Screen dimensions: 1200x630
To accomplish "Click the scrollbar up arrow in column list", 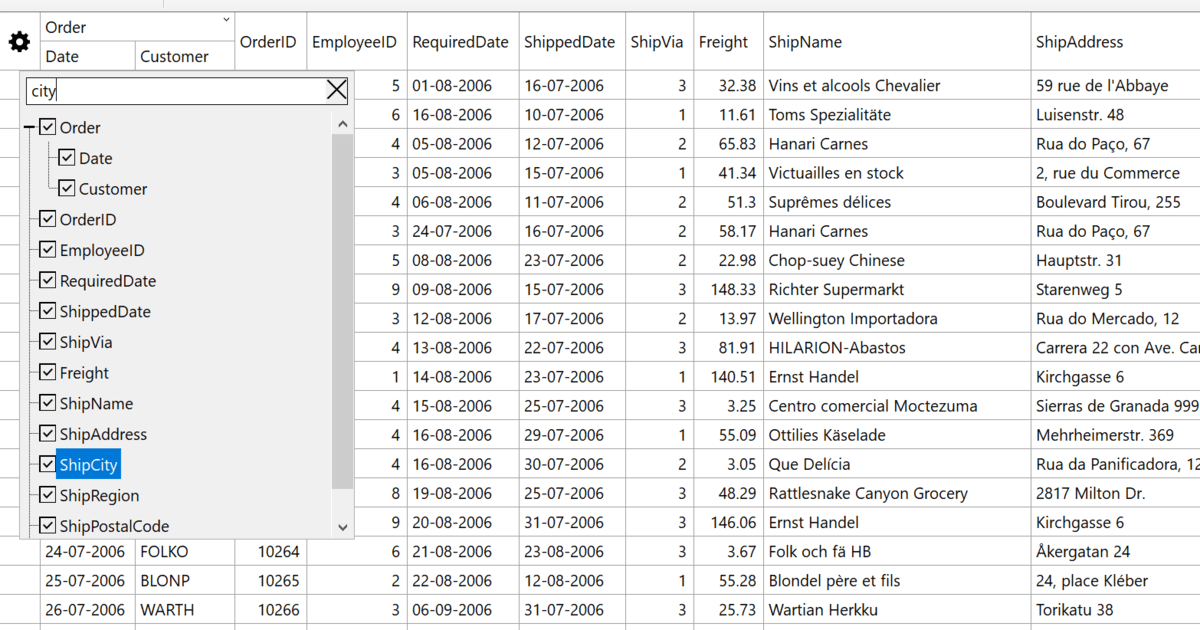I will click(342, 121).
